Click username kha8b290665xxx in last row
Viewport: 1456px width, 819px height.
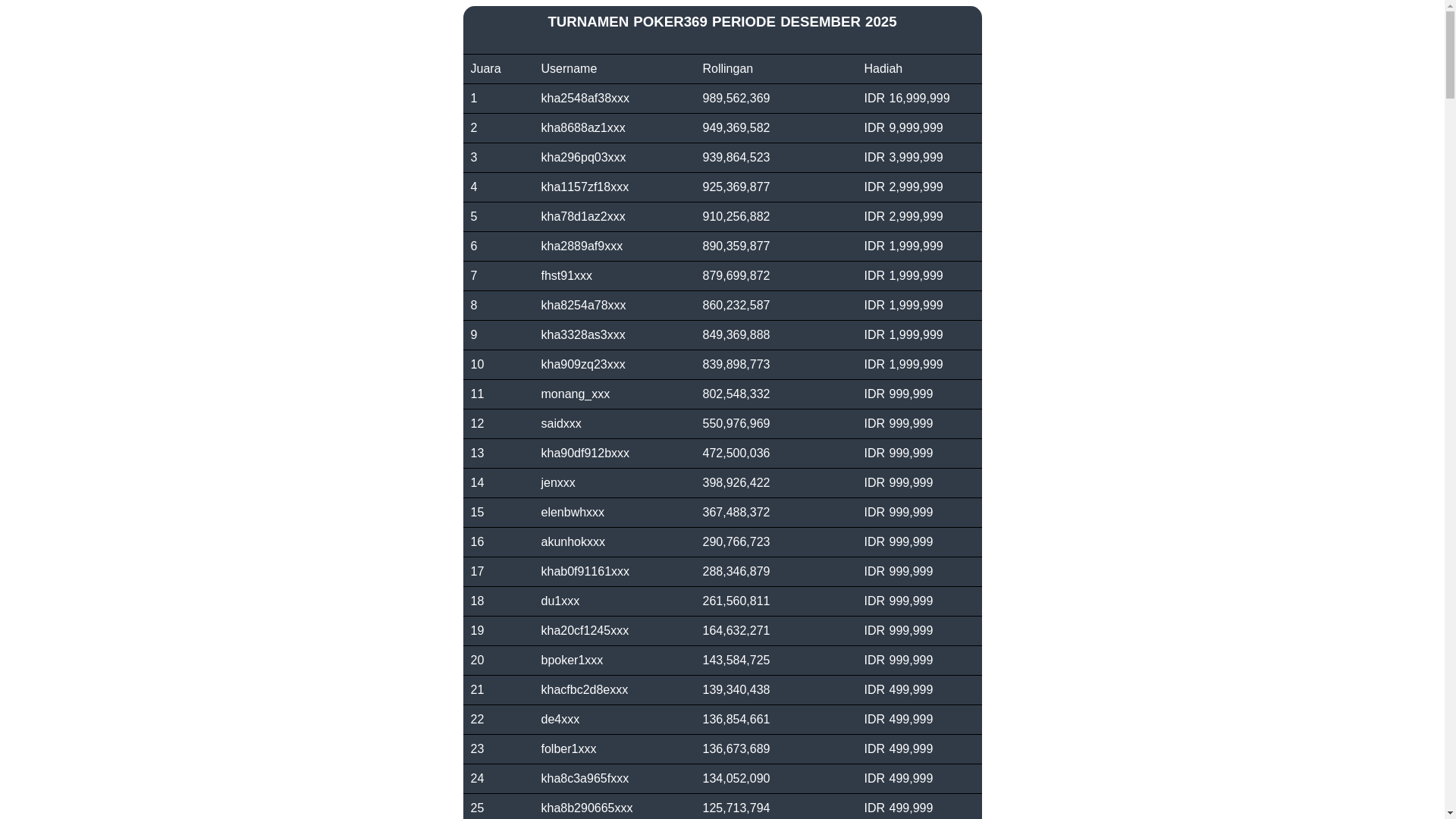[x=585, y=808]
